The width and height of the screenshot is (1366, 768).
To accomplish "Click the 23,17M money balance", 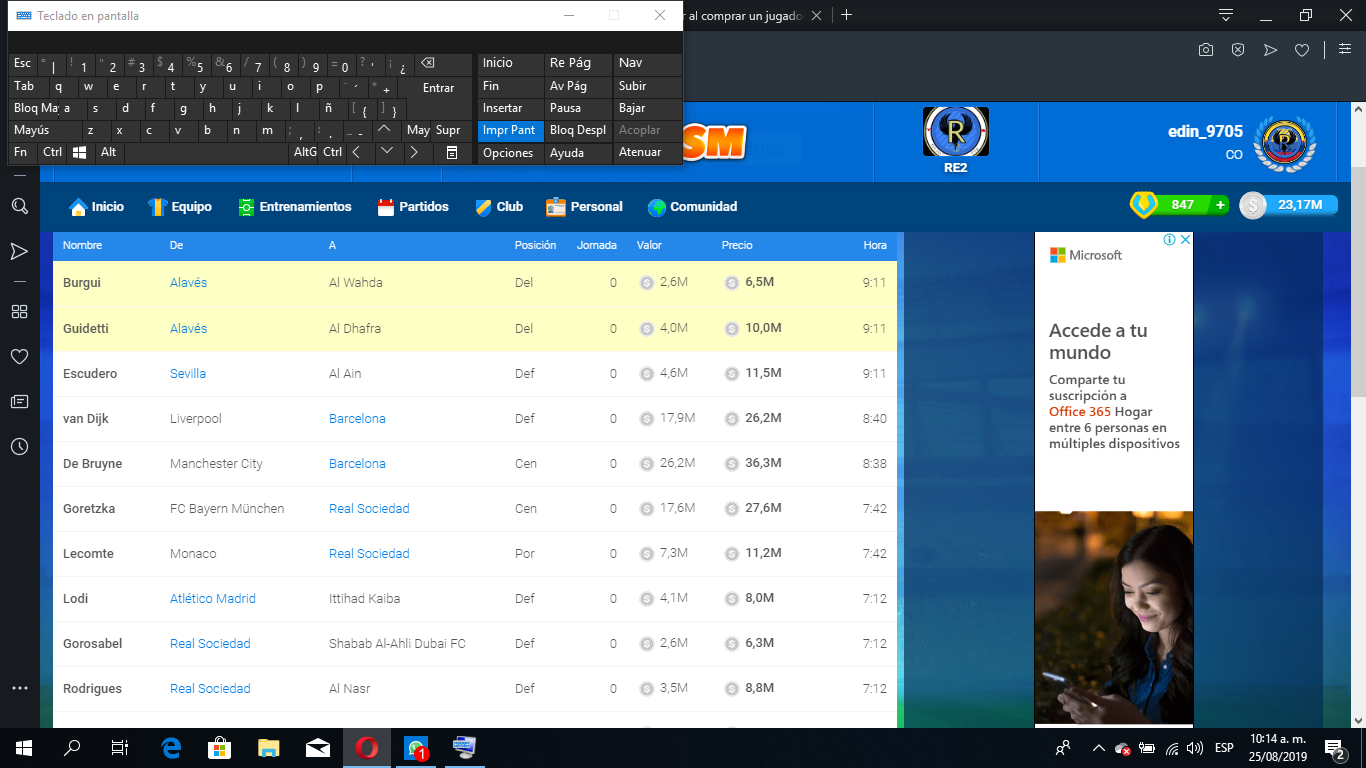I will click(x=1300, y=205).
